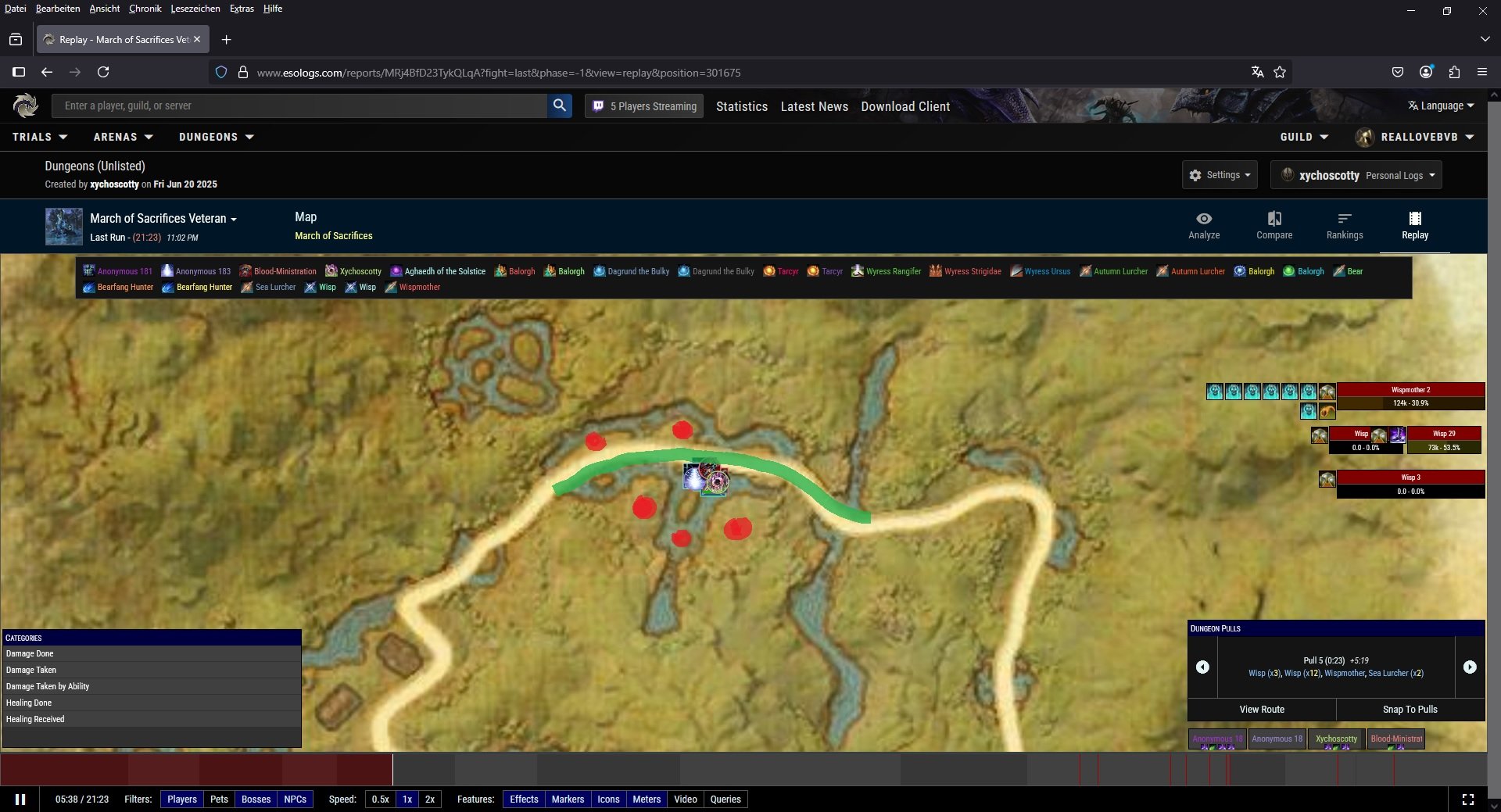
Task: Click the Wyress Rangifer legend entry
Action: tap(886, 271)
